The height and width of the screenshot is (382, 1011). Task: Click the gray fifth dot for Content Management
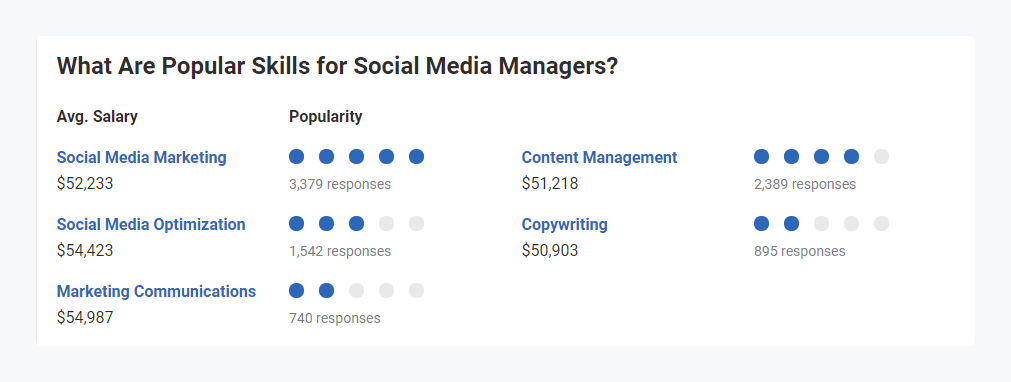click(881, 156)
